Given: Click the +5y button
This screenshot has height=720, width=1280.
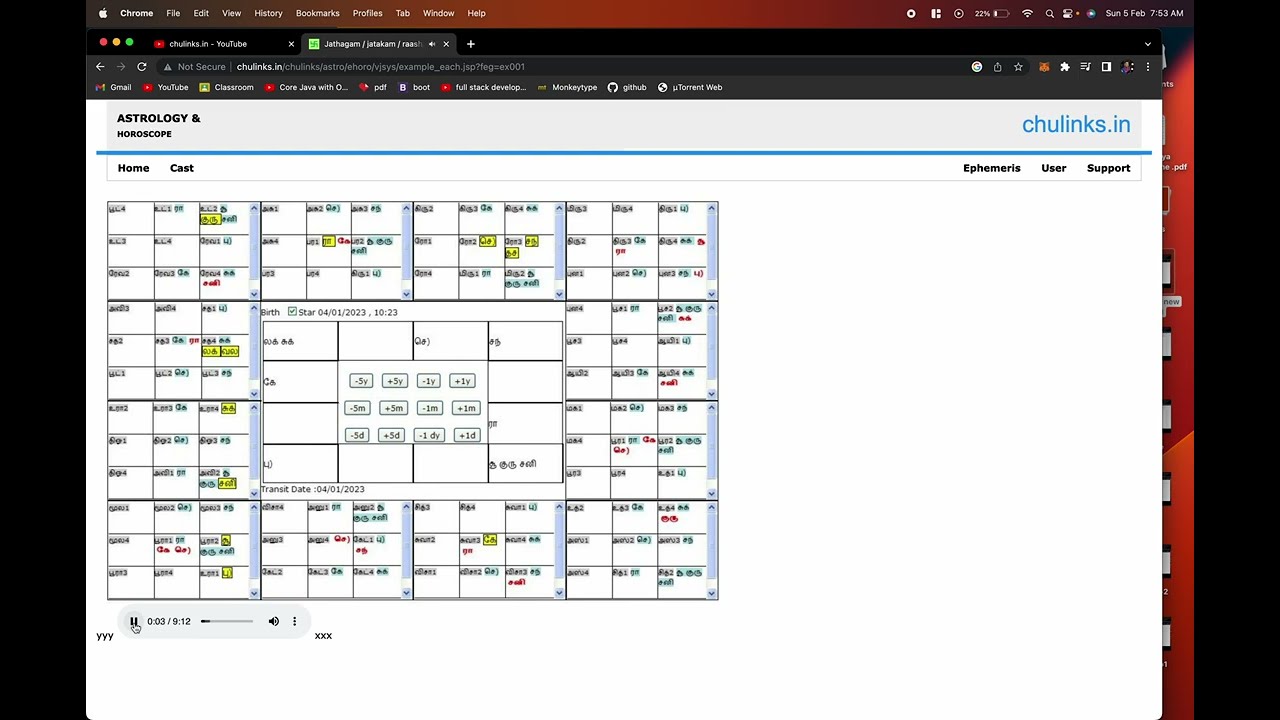Looking at the screenshot, I should (394, 381).
